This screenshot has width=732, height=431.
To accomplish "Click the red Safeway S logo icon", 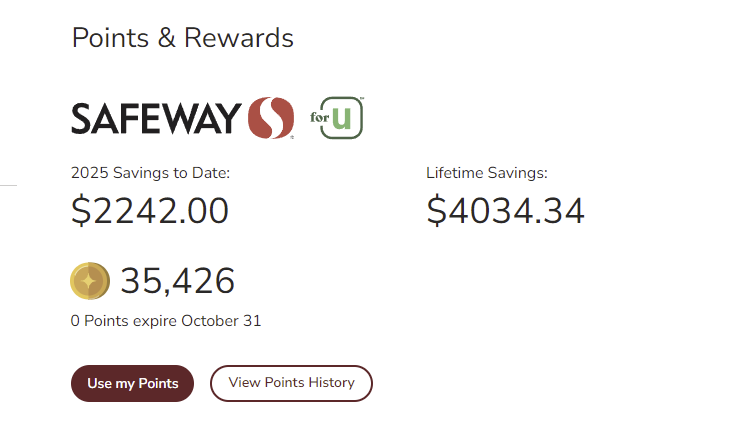I will pos(271,117).
